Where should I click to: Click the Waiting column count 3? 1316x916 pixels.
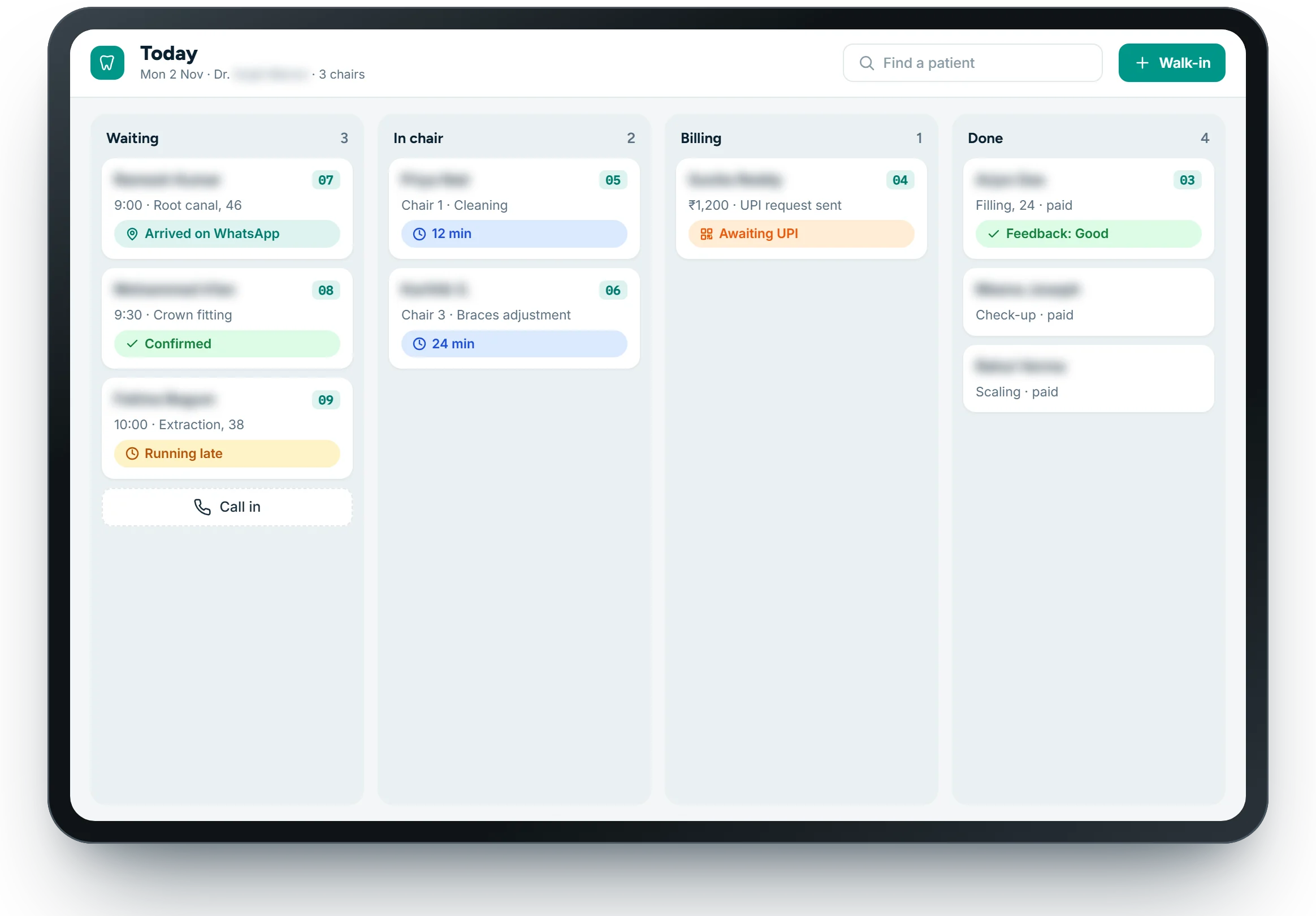(x=344, y=138)
